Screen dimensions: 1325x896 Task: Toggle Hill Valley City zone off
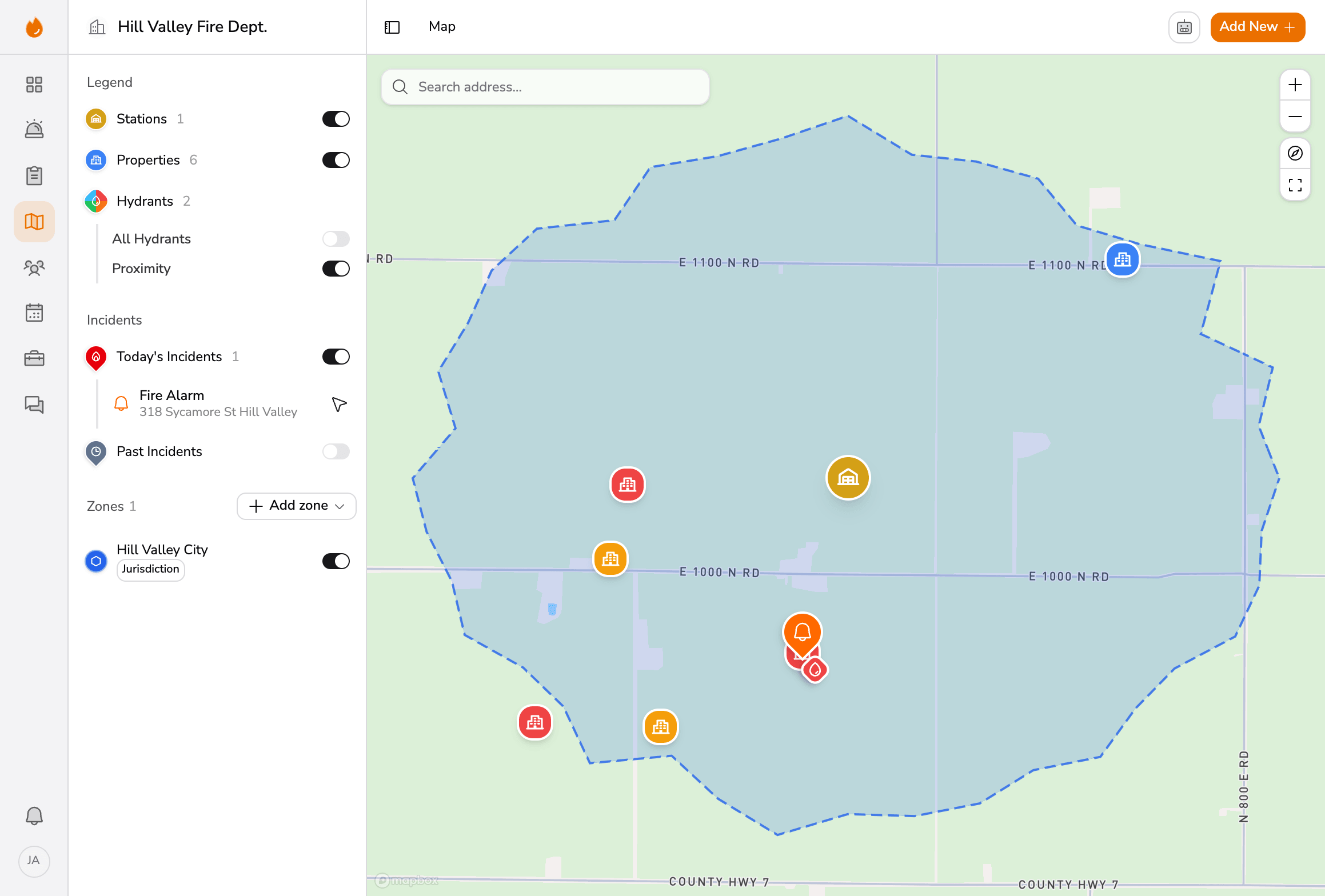coord(336,561)
